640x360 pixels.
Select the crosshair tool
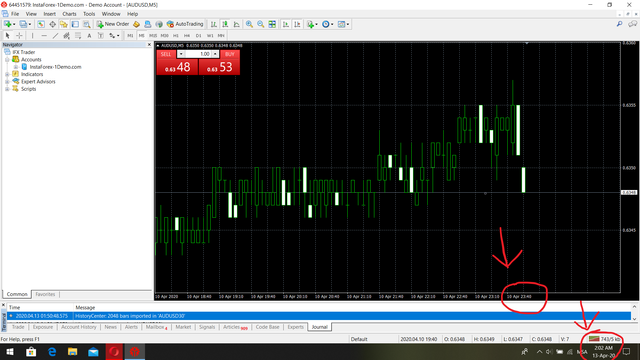coord(19,36)
